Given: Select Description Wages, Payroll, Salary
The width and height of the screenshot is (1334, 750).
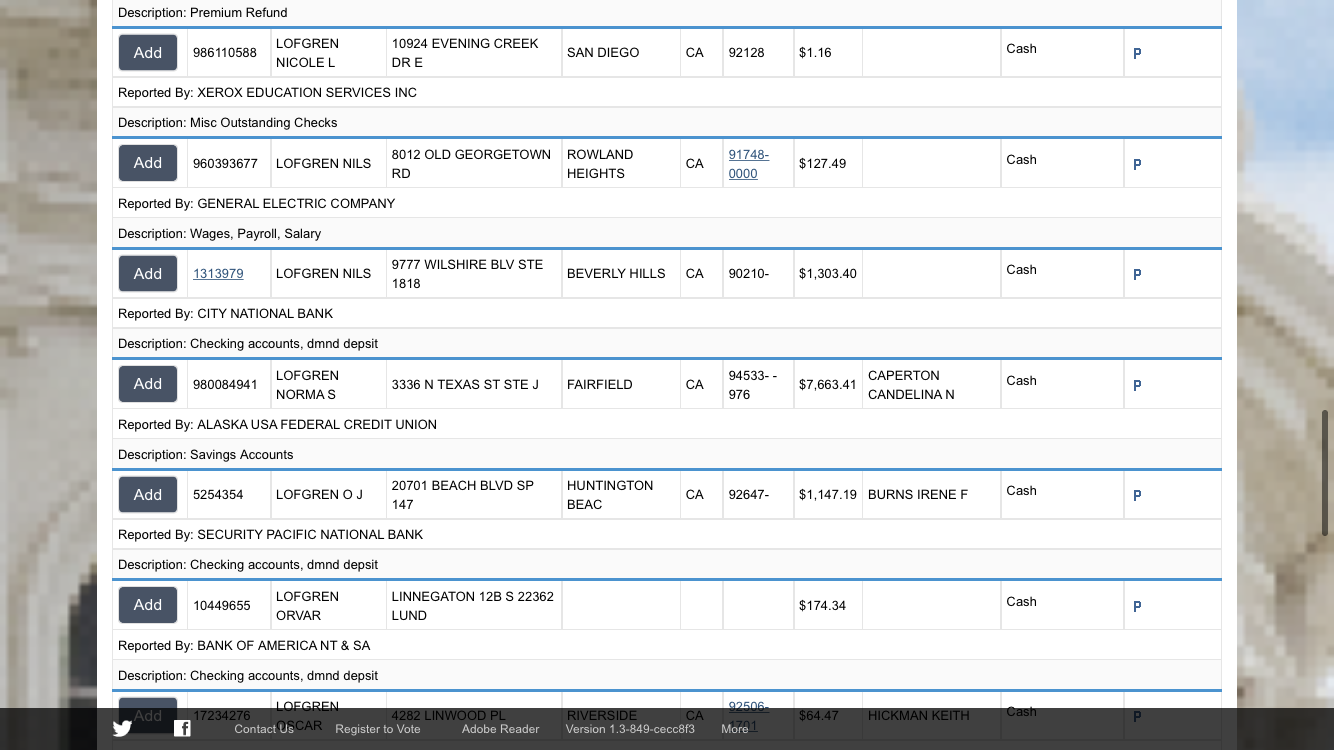Looking at the screenshot, I should (220, 234).
